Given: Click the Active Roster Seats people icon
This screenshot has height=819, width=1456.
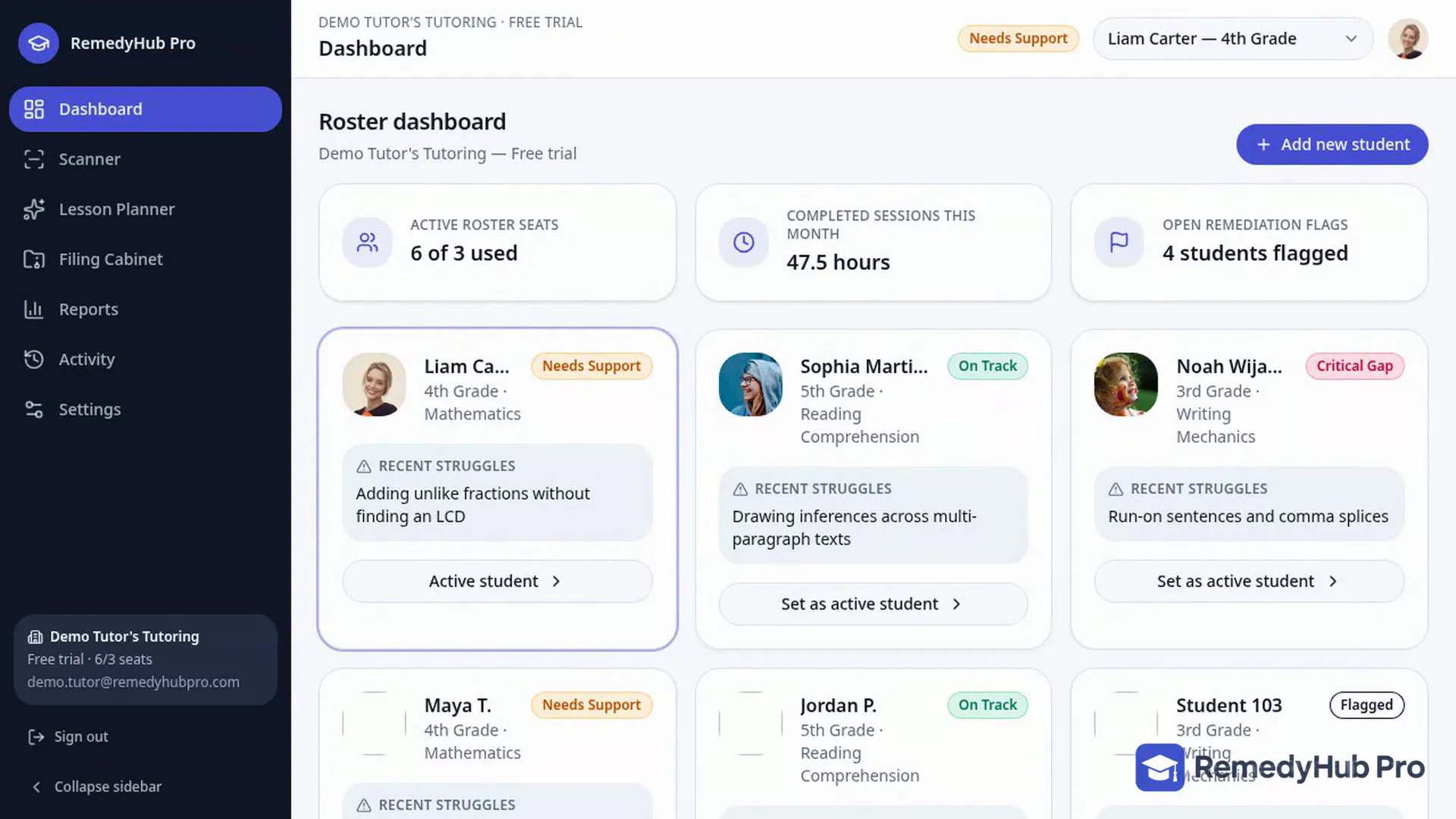Looking at the screenshot, I should [367, 243].
